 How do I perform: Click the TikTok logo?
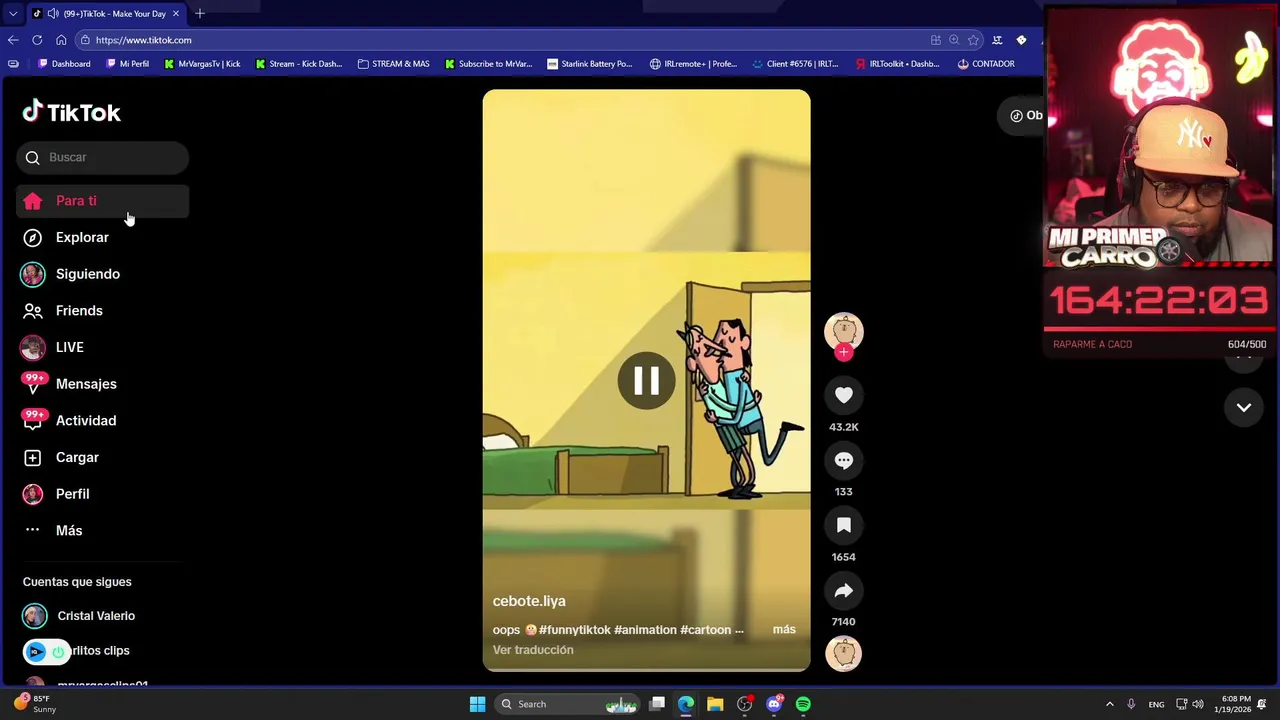tap(71, 112)
